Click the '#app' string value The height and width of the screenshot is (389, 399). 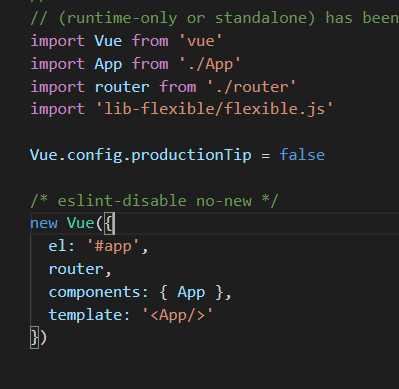click(x=113, y=246)
